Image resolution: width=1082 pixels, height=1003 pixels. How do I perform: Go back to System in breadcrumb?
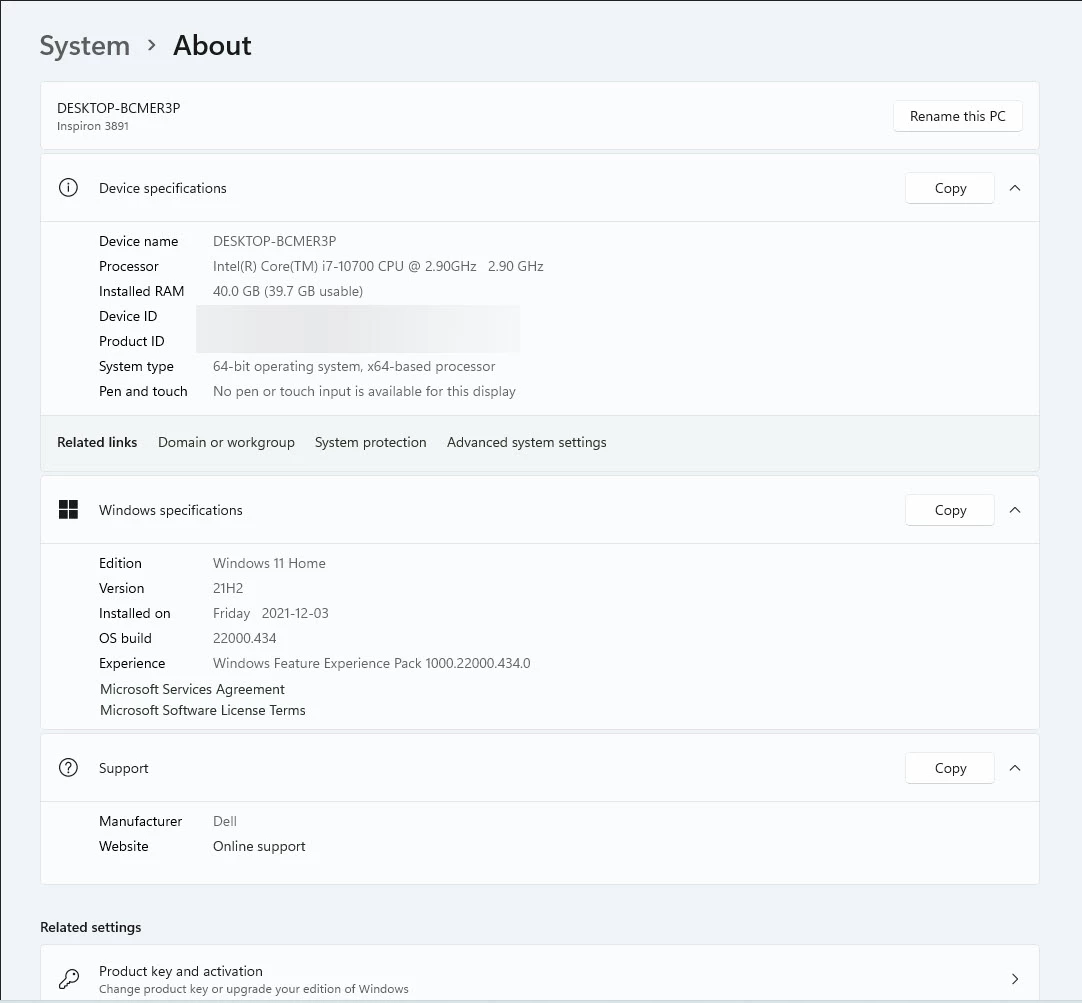(x=85, y=46)
